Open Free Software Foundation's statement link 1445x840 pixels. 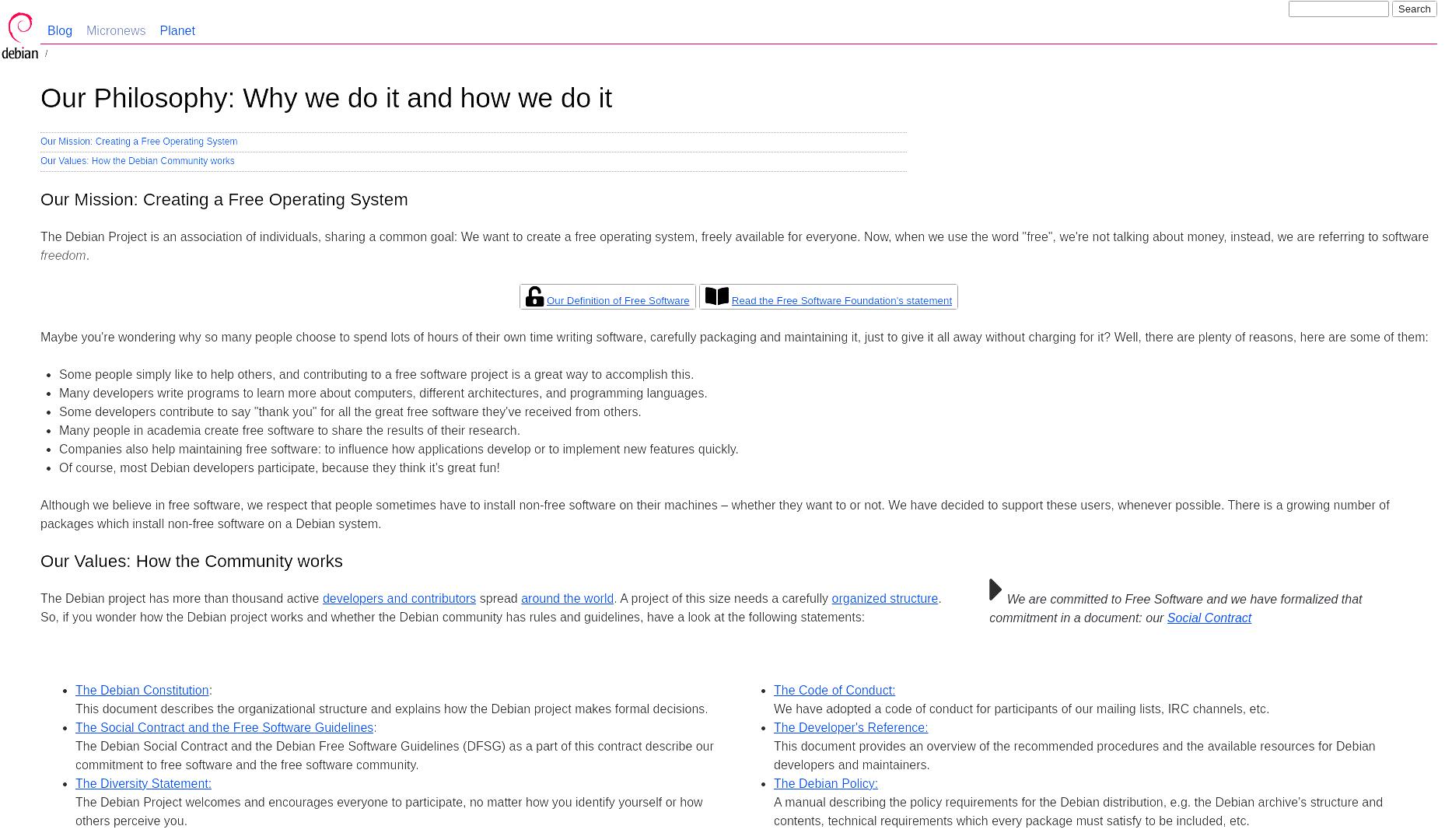[841, 301]
